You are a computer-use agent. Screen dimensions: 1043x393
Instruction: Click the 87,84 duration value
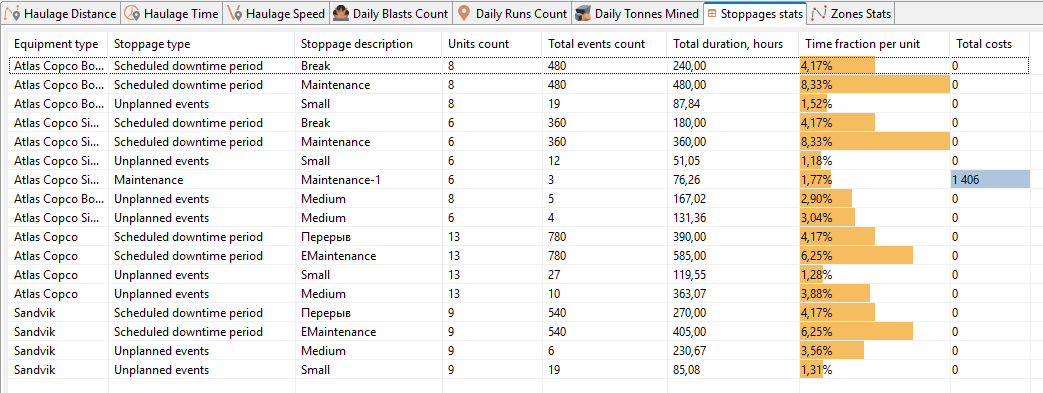point(688,104)
